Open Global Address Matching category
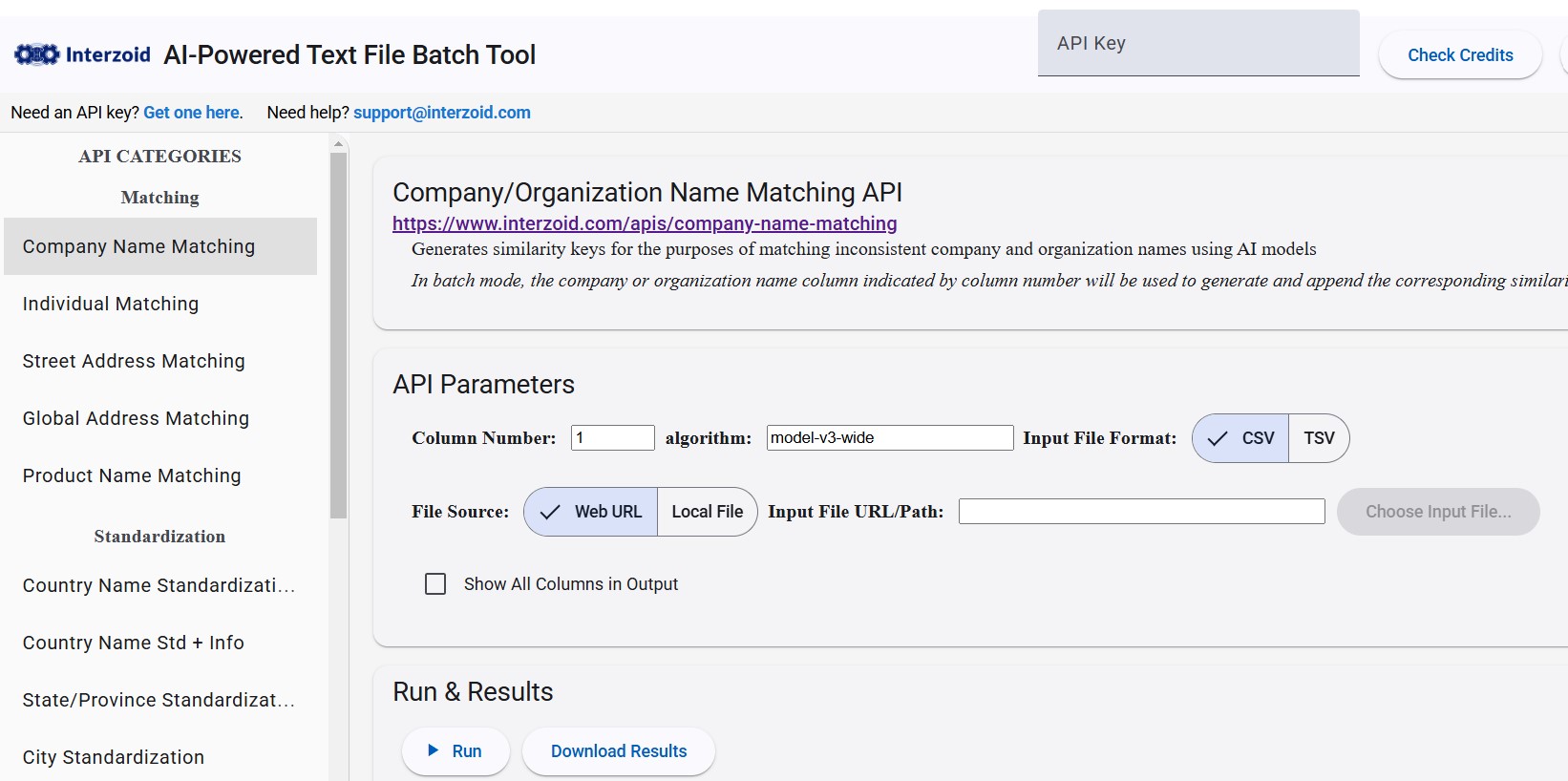This screenshot has width=1568, height=781. [160, 418]
